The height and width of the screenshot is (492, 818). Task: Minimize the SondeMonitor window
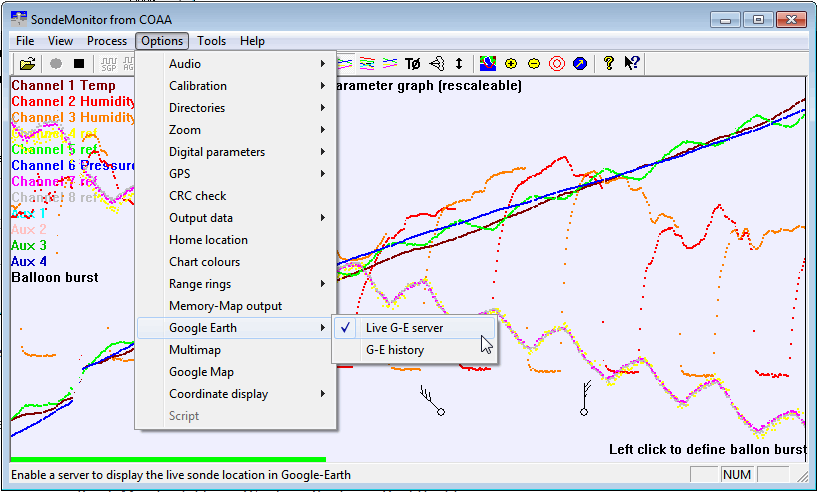click(725, 20)
